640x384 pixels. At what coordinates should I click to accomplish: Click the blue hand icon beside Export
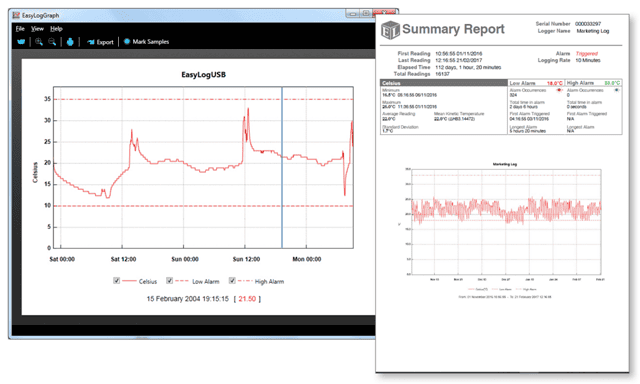pos(70,42)
